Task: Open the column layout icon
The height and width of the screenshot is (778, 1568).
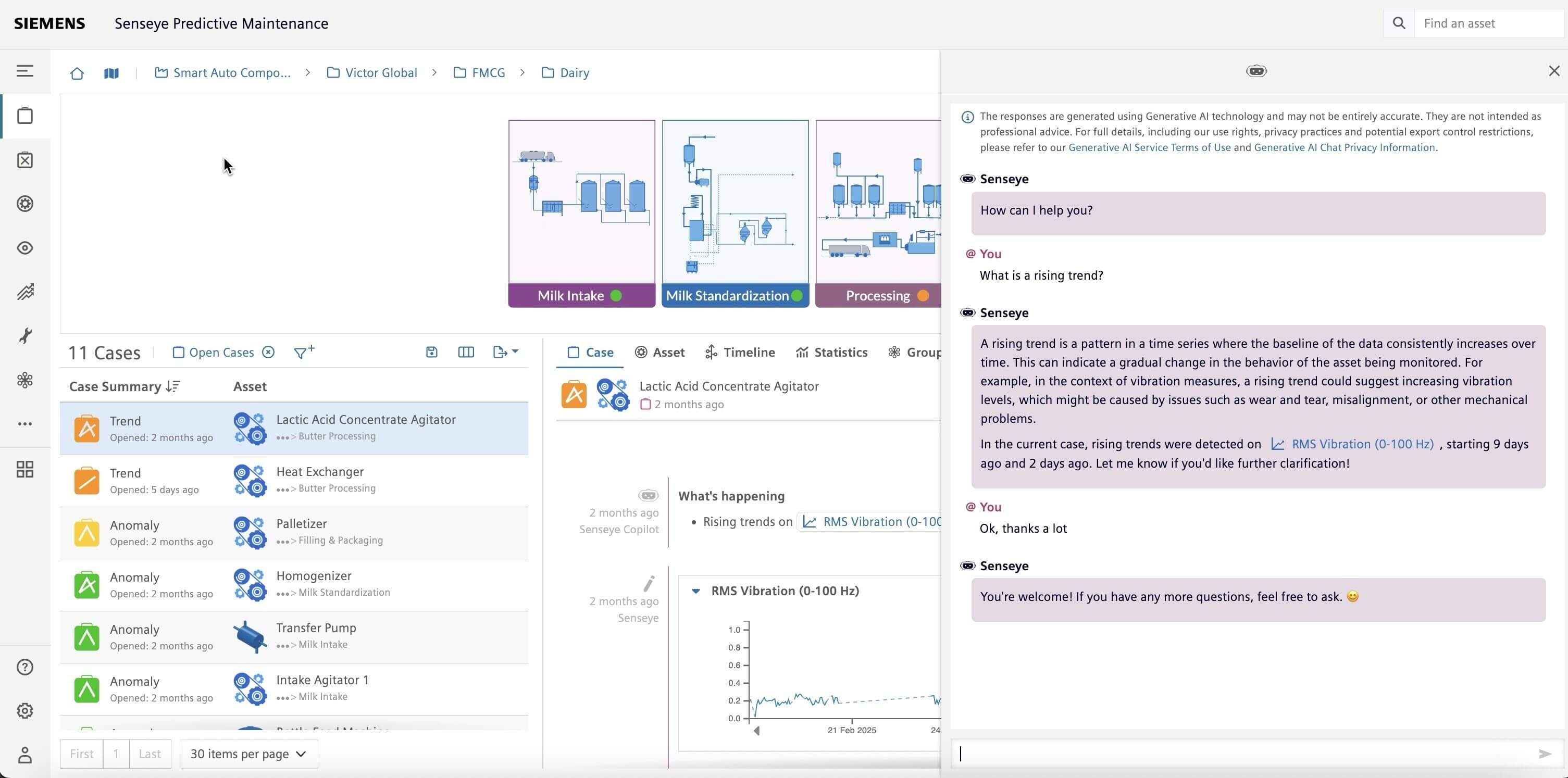Action: click(x=466, y=352)
